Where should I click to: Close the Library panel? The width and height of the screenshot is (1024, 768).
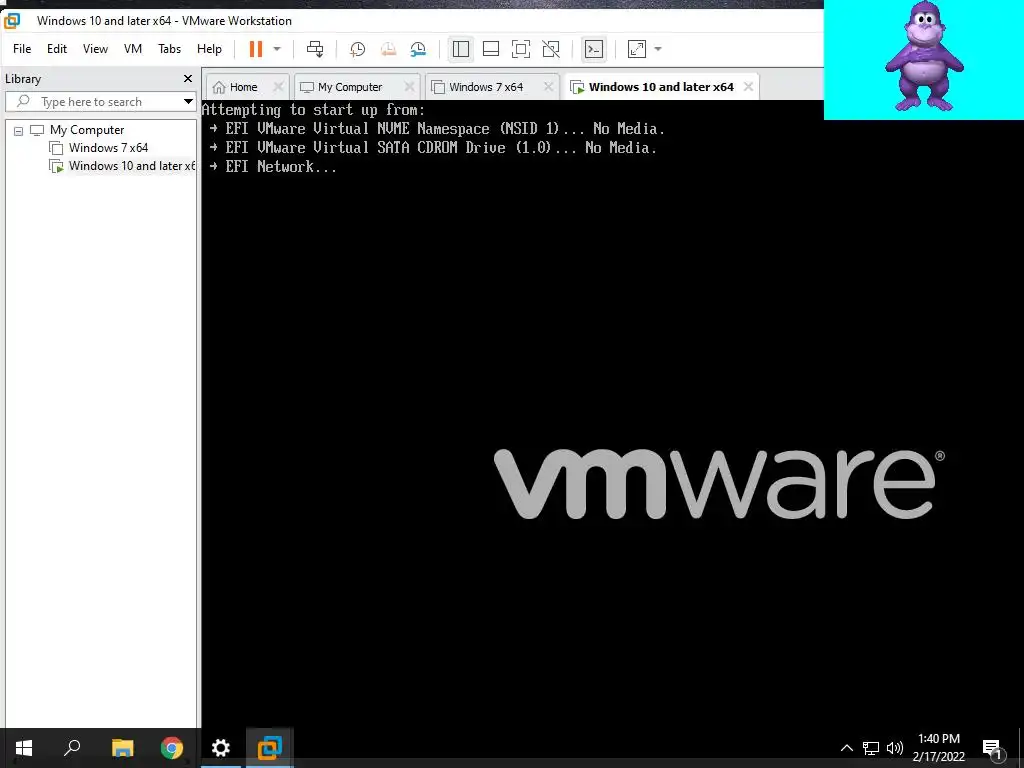188,78
